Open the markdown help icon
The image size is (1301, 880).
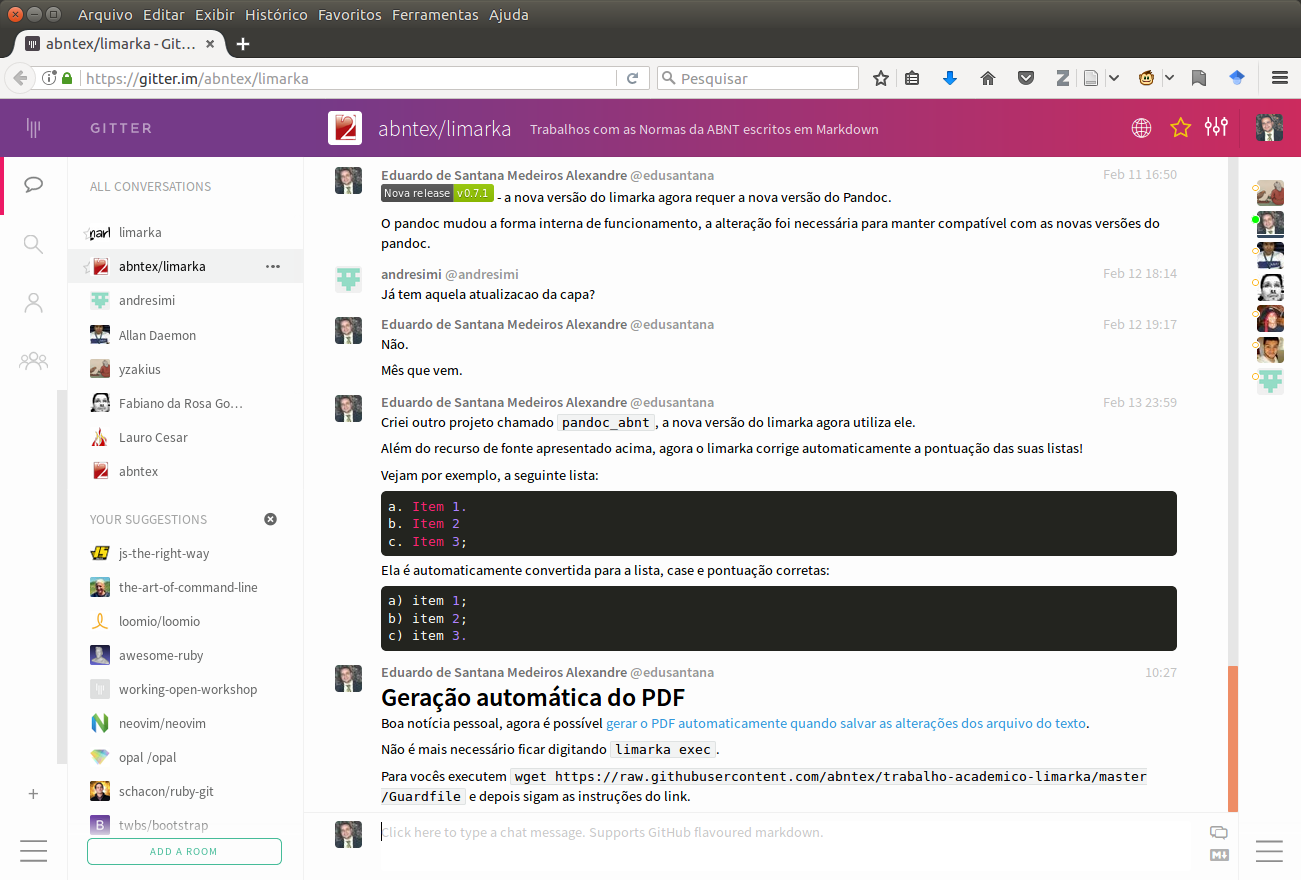coord(1218,854)
